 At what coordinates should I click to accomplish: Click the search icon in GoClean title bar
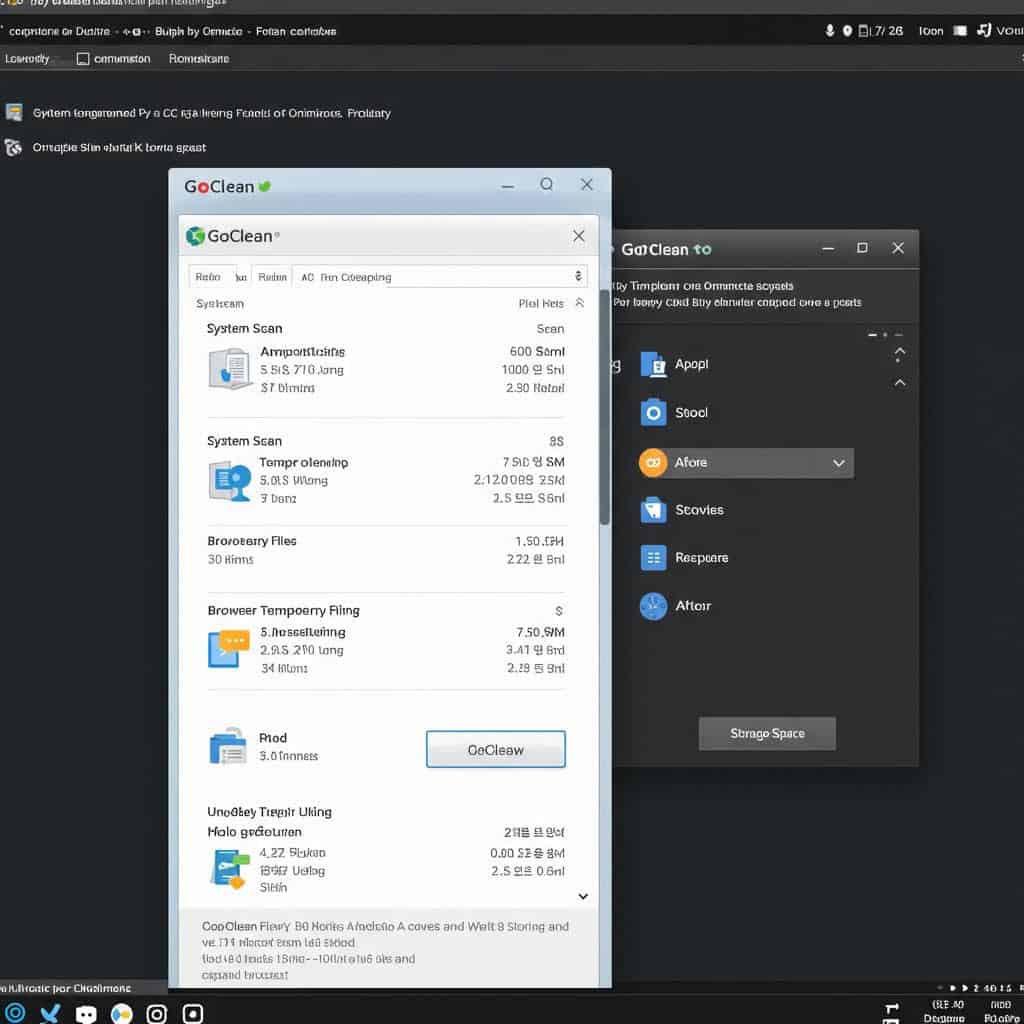pos(547,185)
